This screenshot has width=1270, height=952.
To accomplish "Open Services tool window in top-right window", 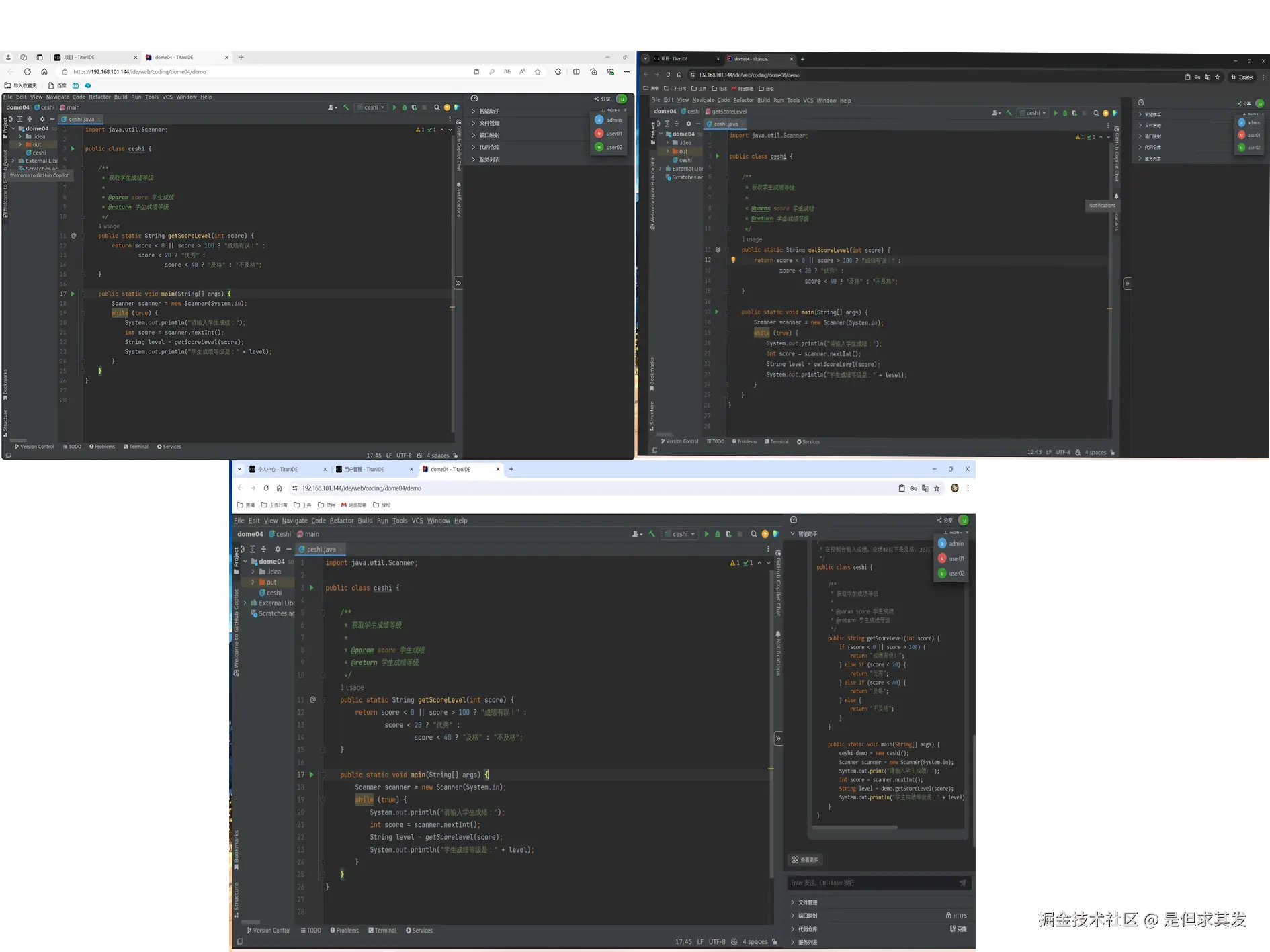I will tap(808, 442).
